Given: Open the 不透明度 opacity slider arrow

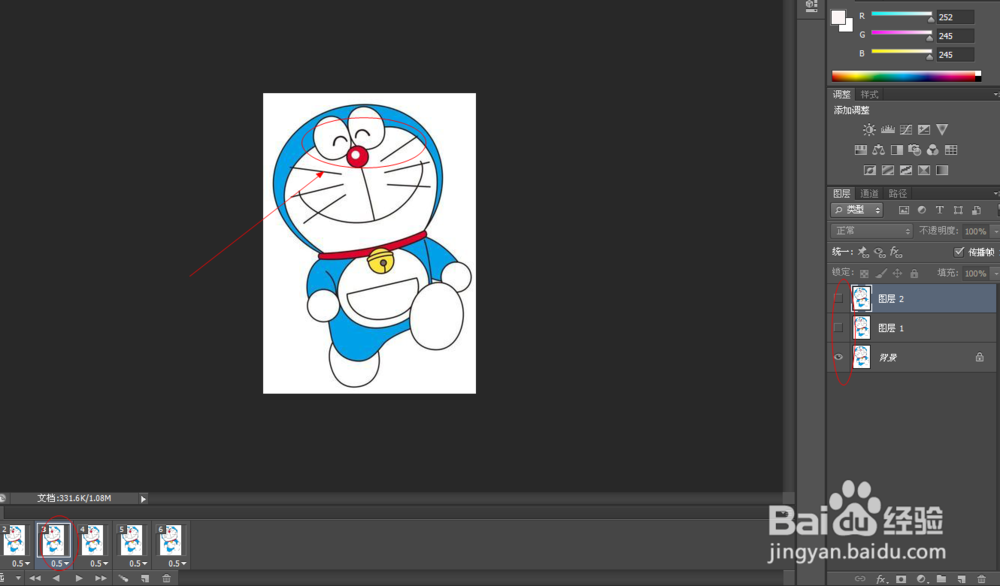Looking at the screenshot, I should (994, 231).
